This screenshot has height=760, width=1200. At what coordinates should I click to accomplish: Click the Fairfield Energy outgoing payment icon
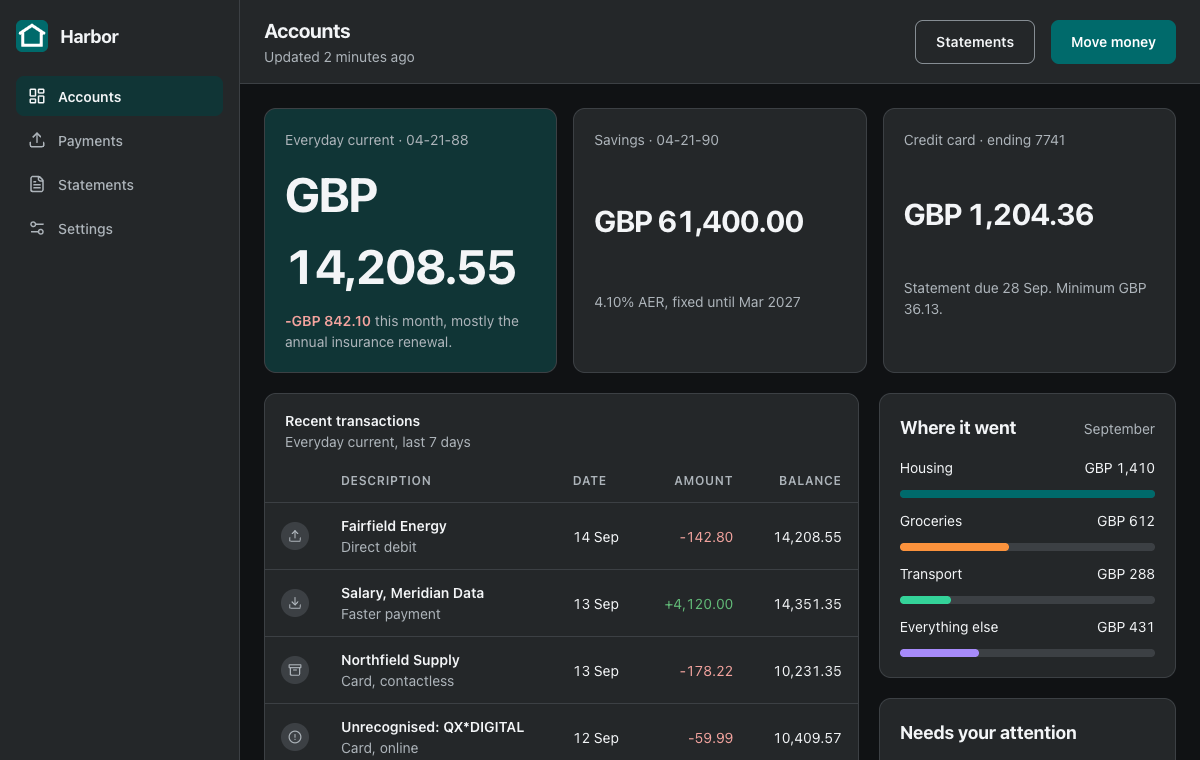coord(295,536)
